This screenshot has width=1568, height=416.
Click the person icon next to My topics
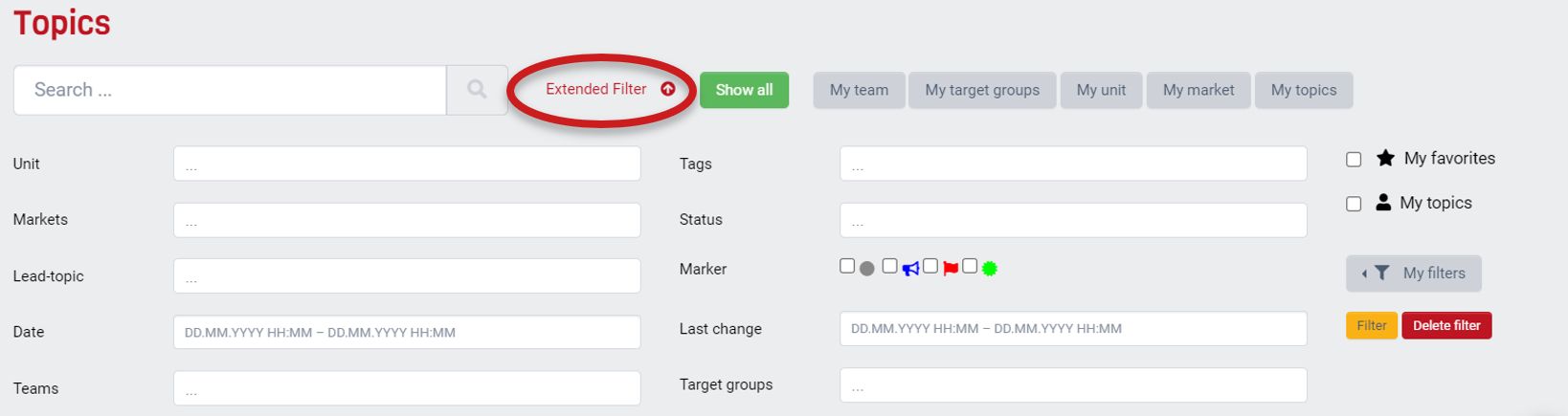point(1383,203)
